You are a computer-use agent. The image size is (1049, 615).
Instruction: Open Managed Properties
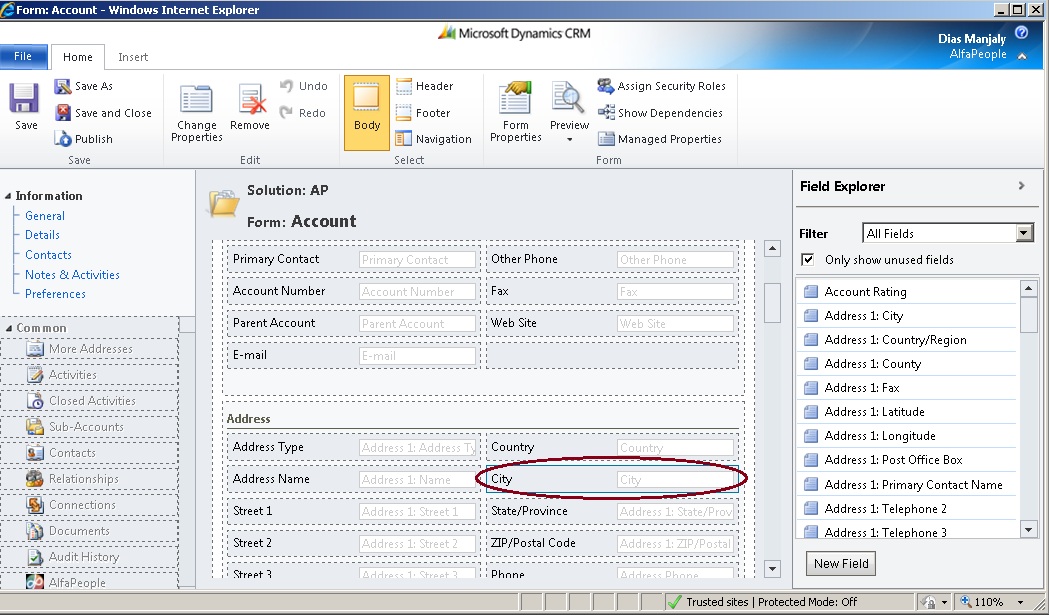click(x=660, y=139)
